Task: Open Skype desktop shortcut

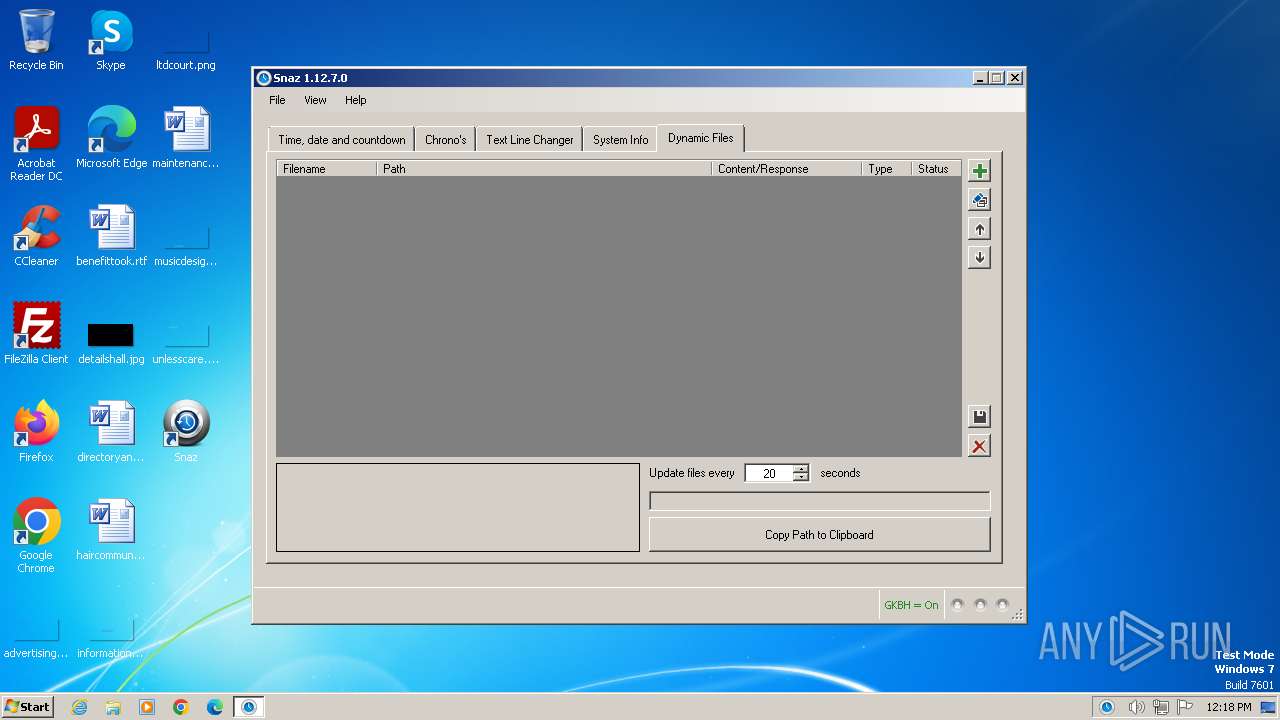Action: pos(110,41)
